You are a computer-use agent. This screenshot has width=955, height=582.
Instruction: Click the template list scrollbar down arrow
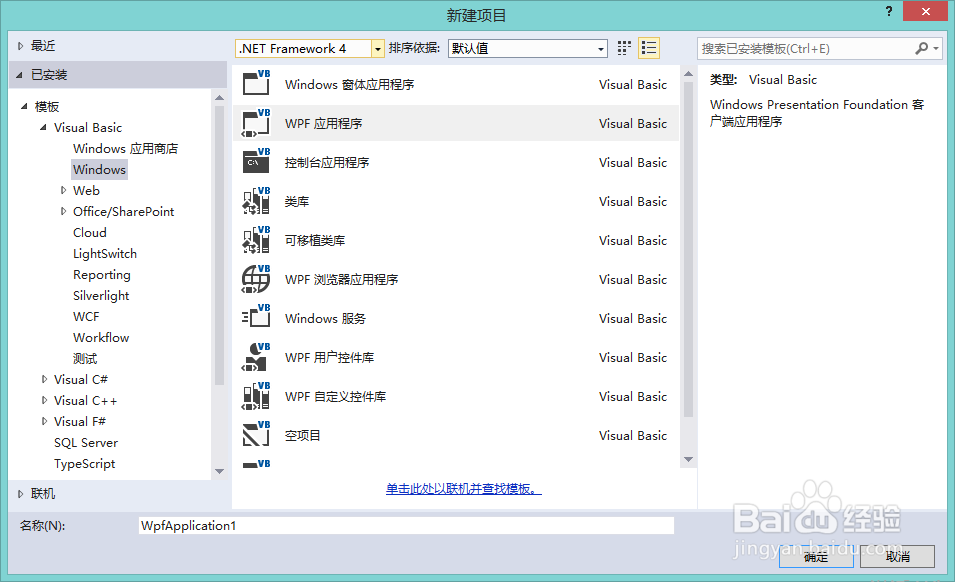tap(689, 460)
